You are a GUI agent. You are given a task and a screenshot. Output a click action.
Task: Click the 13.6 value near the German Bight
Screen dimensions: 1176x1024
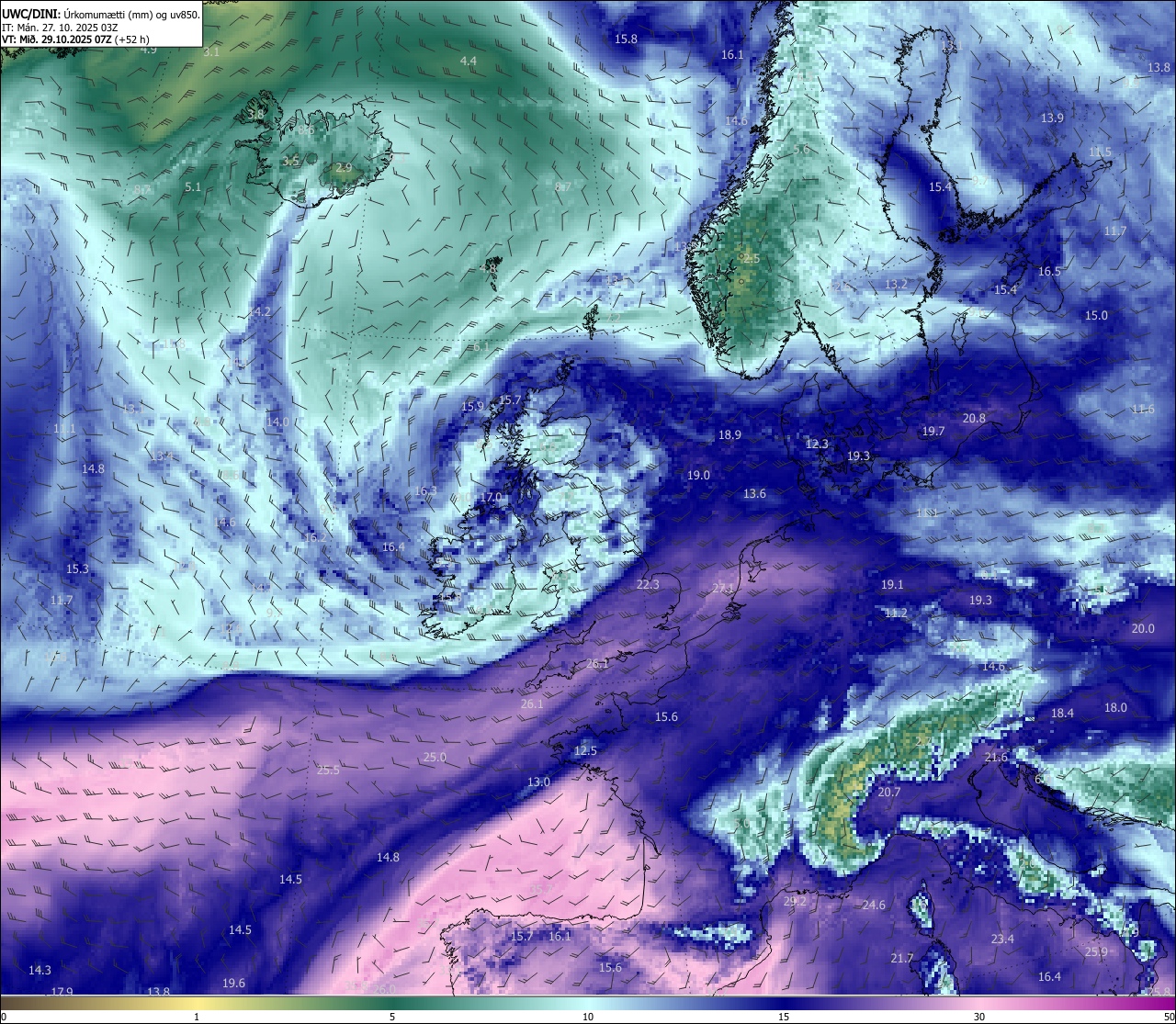(x=754, y=493)
